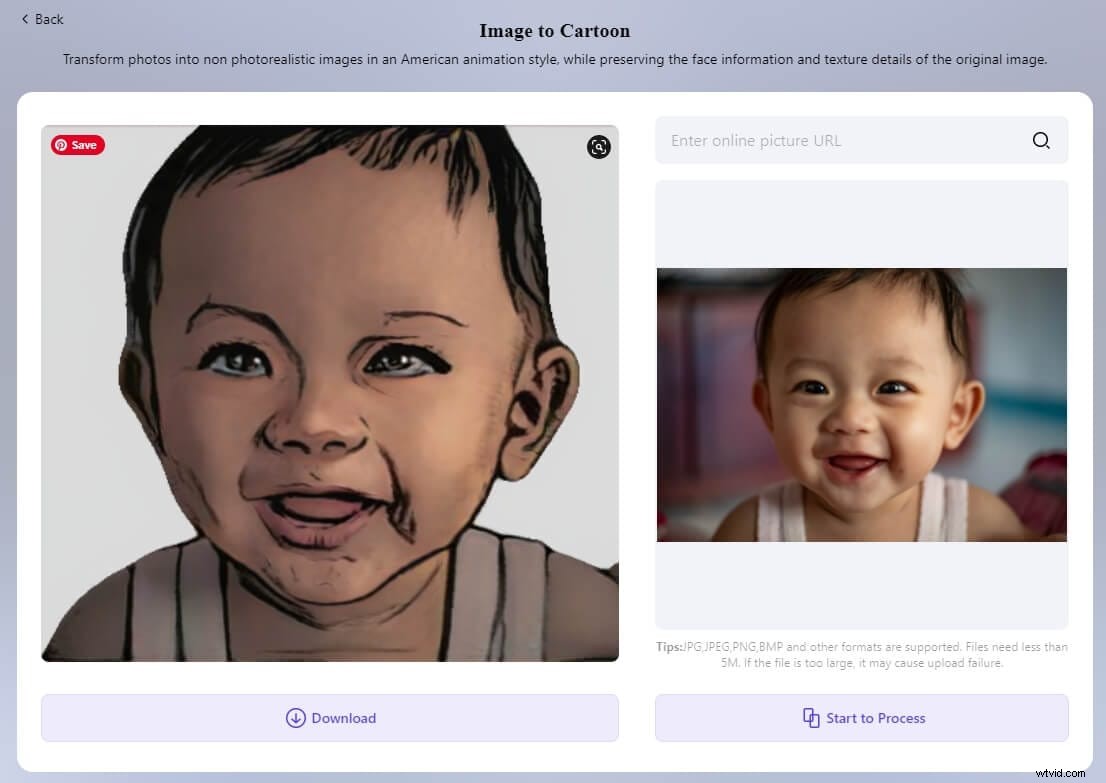This screenshot has width=1106, height=783.
Task: Open the Back link
Action: (41, 18)
